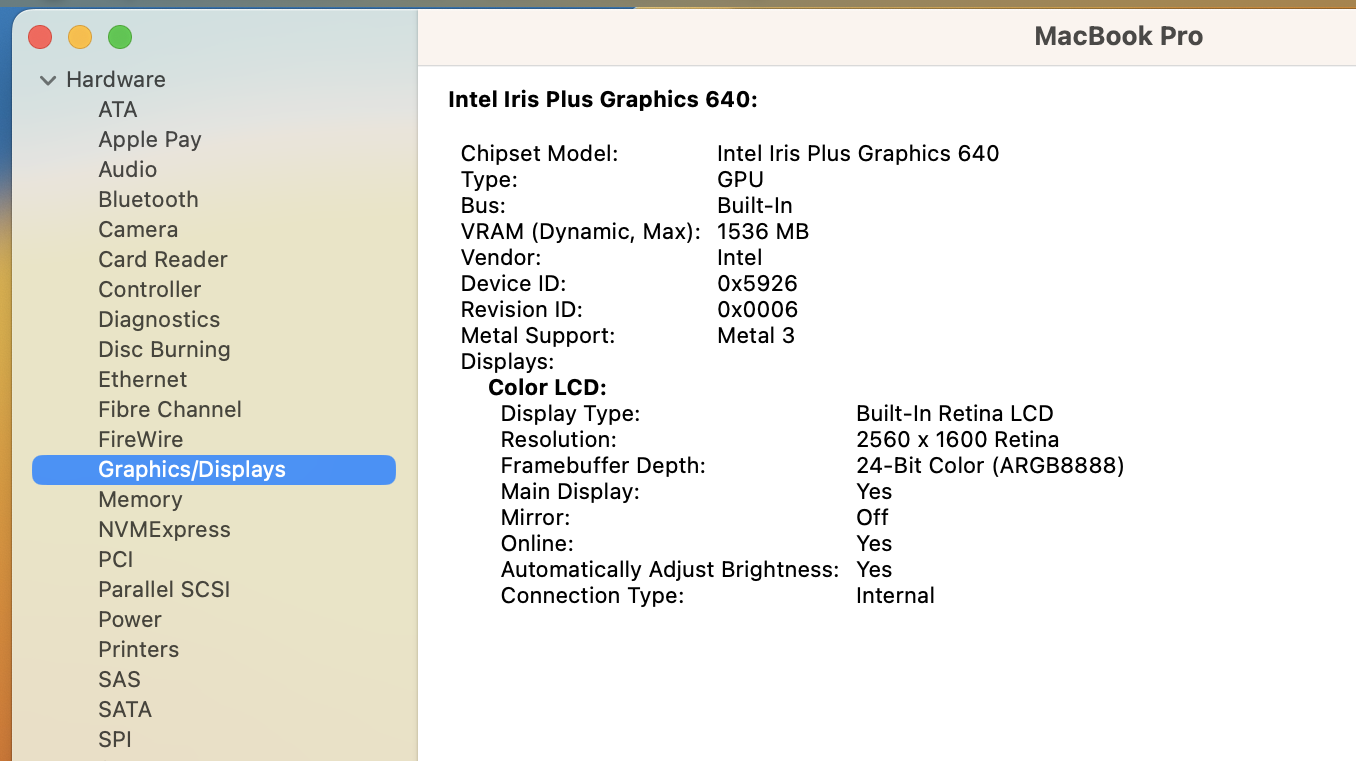Select Diagnostics in the sidebar
Viewport: 1356px width, 761px height.
(159, 320)
